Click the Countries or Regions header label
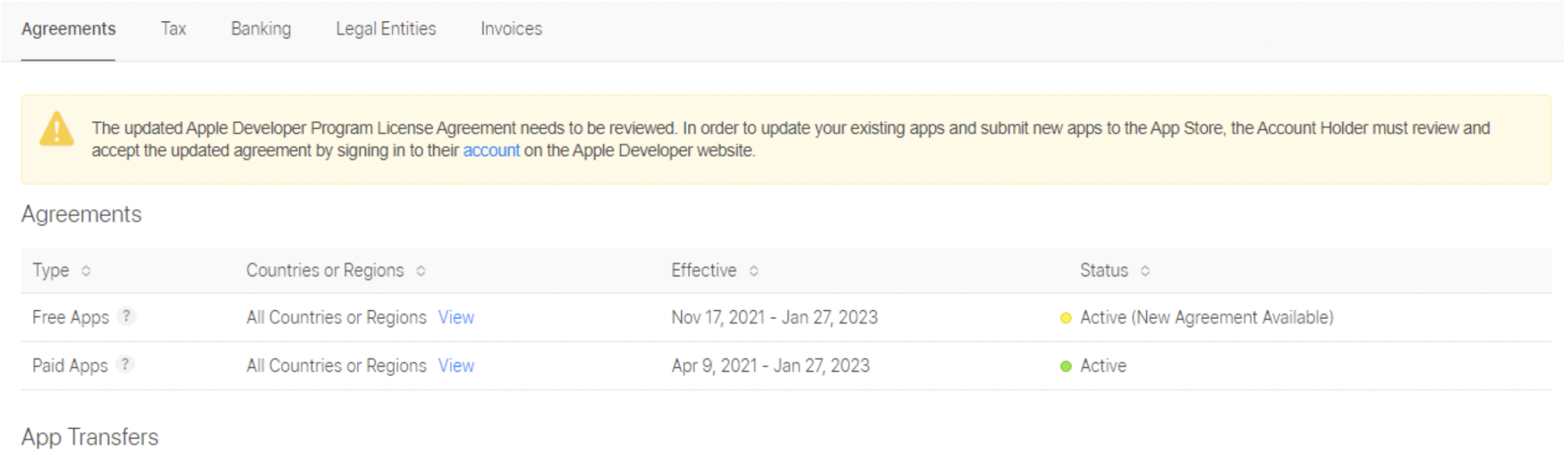This screenshot has height=453, width=1568. 325,270
